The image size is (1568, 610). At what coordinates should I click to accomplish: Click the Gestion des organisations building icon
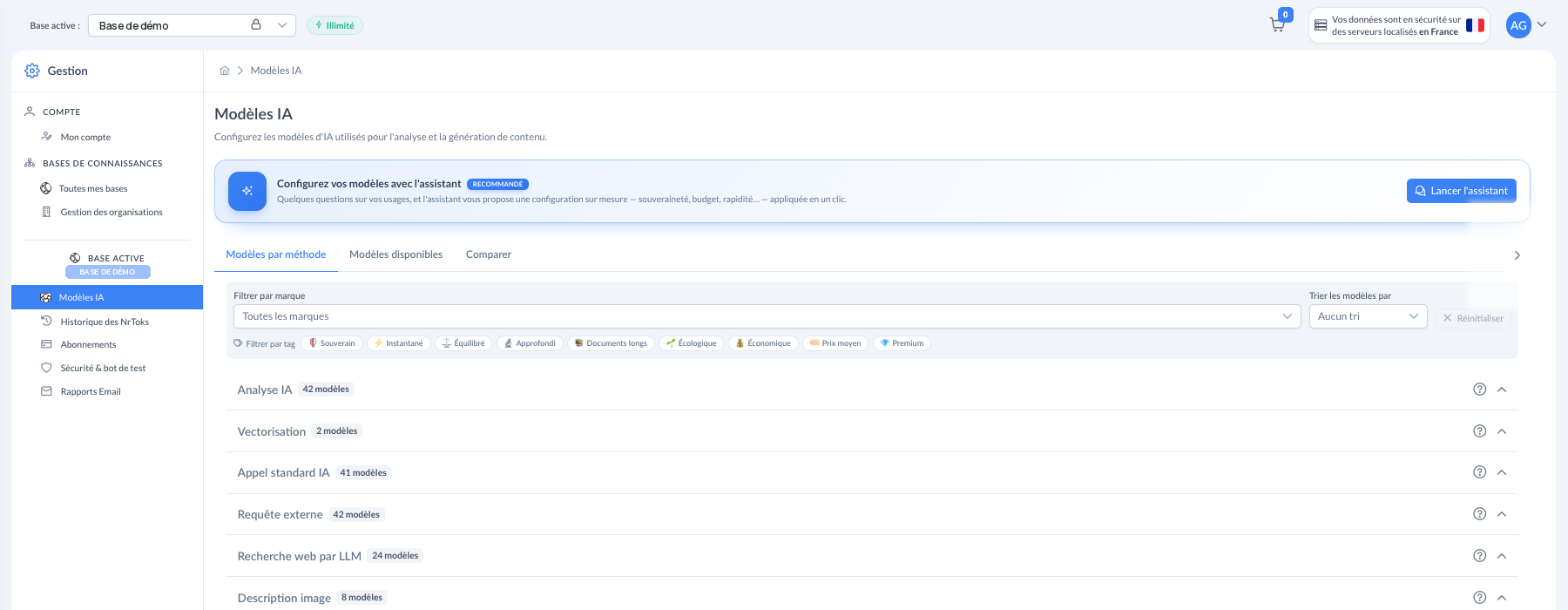coord(46,212)
